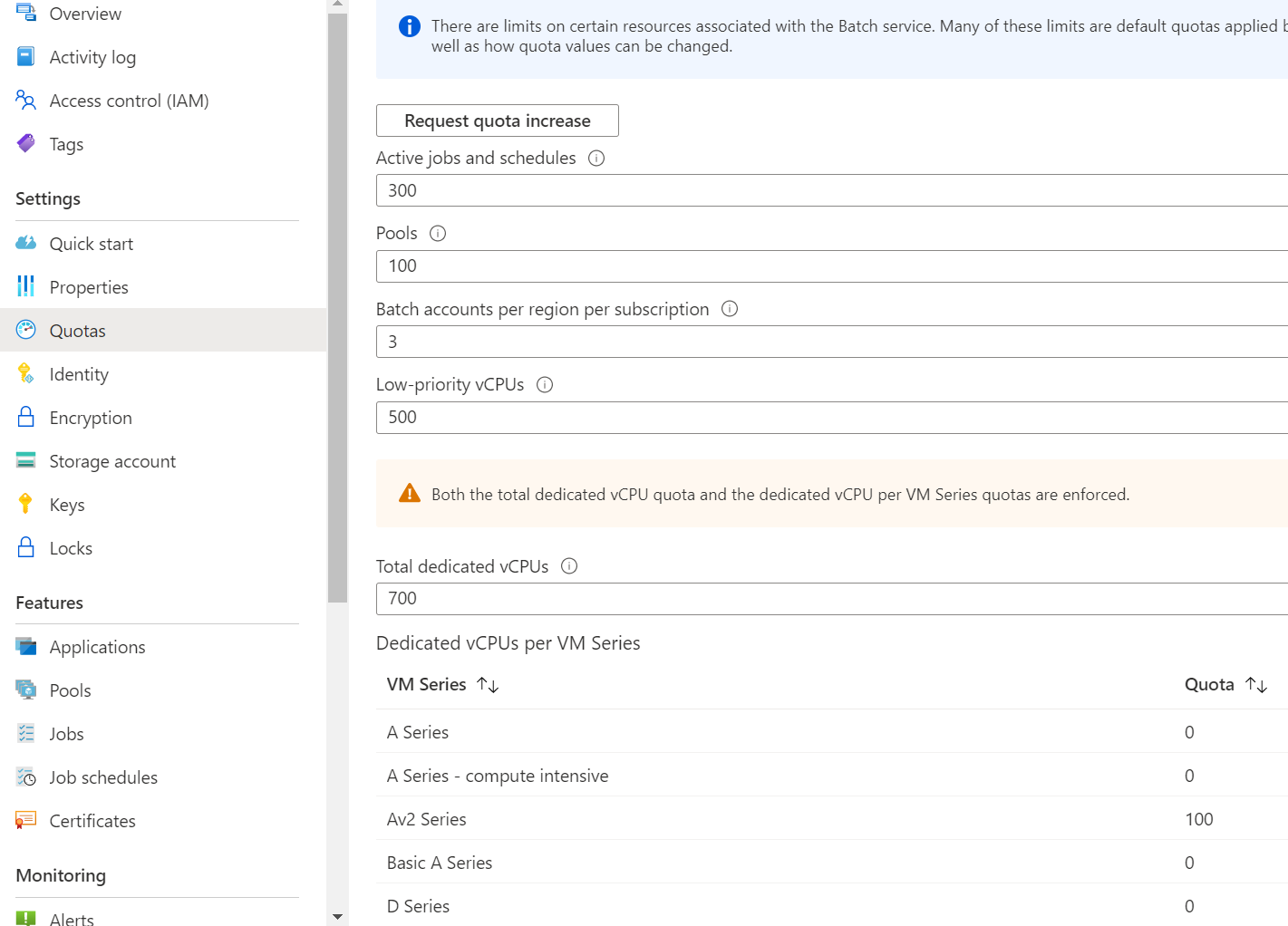
Task: Open Alerts under Monitoring
Action: 71,918
